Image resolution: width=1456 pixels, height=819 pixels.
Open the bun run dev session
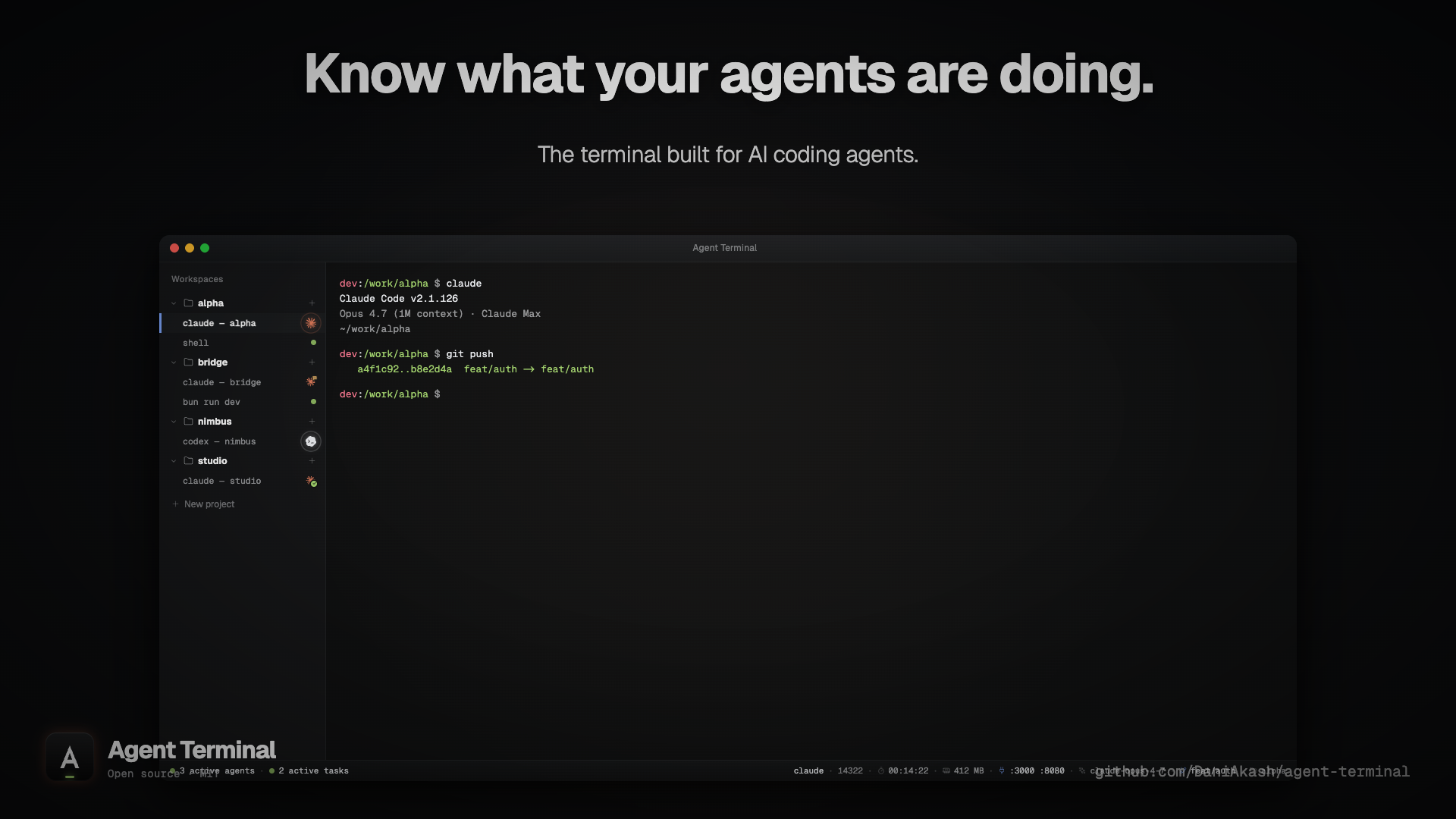(242, 402)
